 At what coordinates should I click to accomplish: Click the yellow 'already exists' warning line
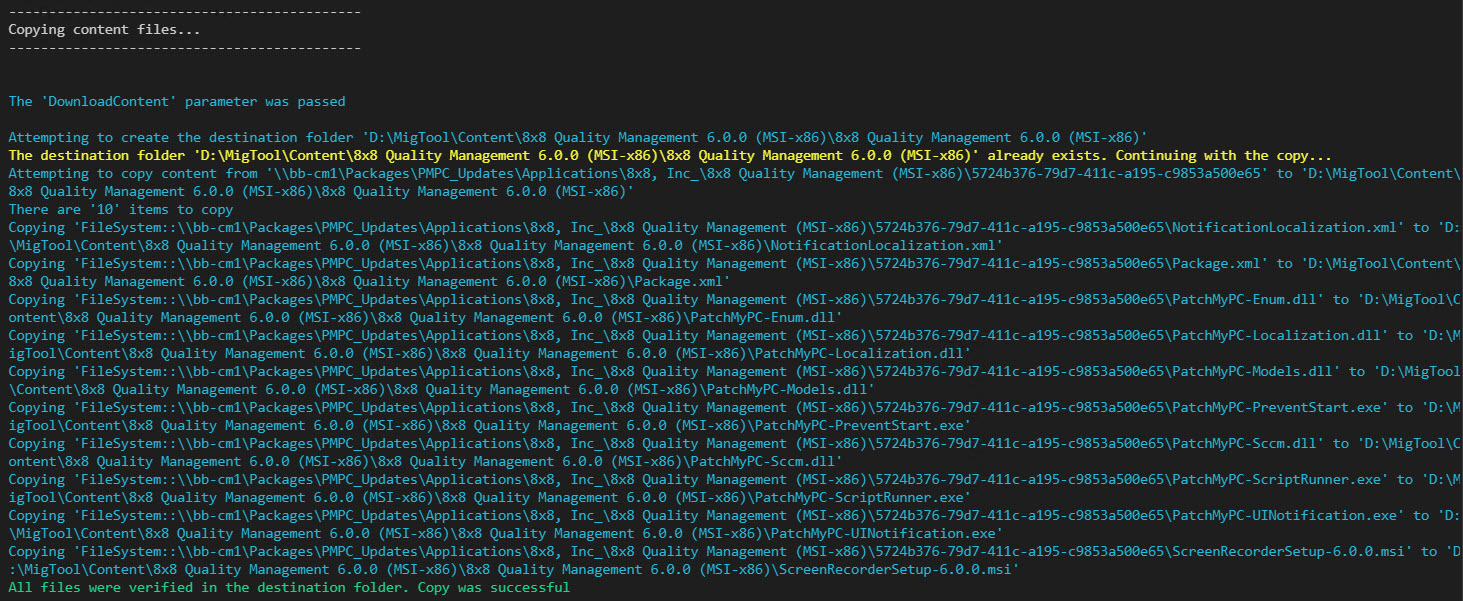tap(670, 156)
